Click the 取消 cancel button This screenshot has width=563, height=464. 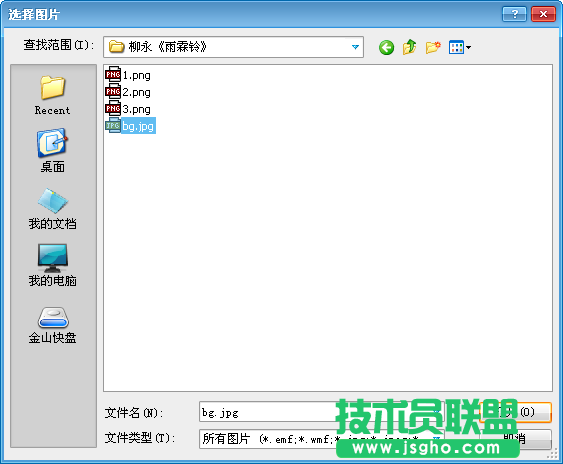pos(516,439)
